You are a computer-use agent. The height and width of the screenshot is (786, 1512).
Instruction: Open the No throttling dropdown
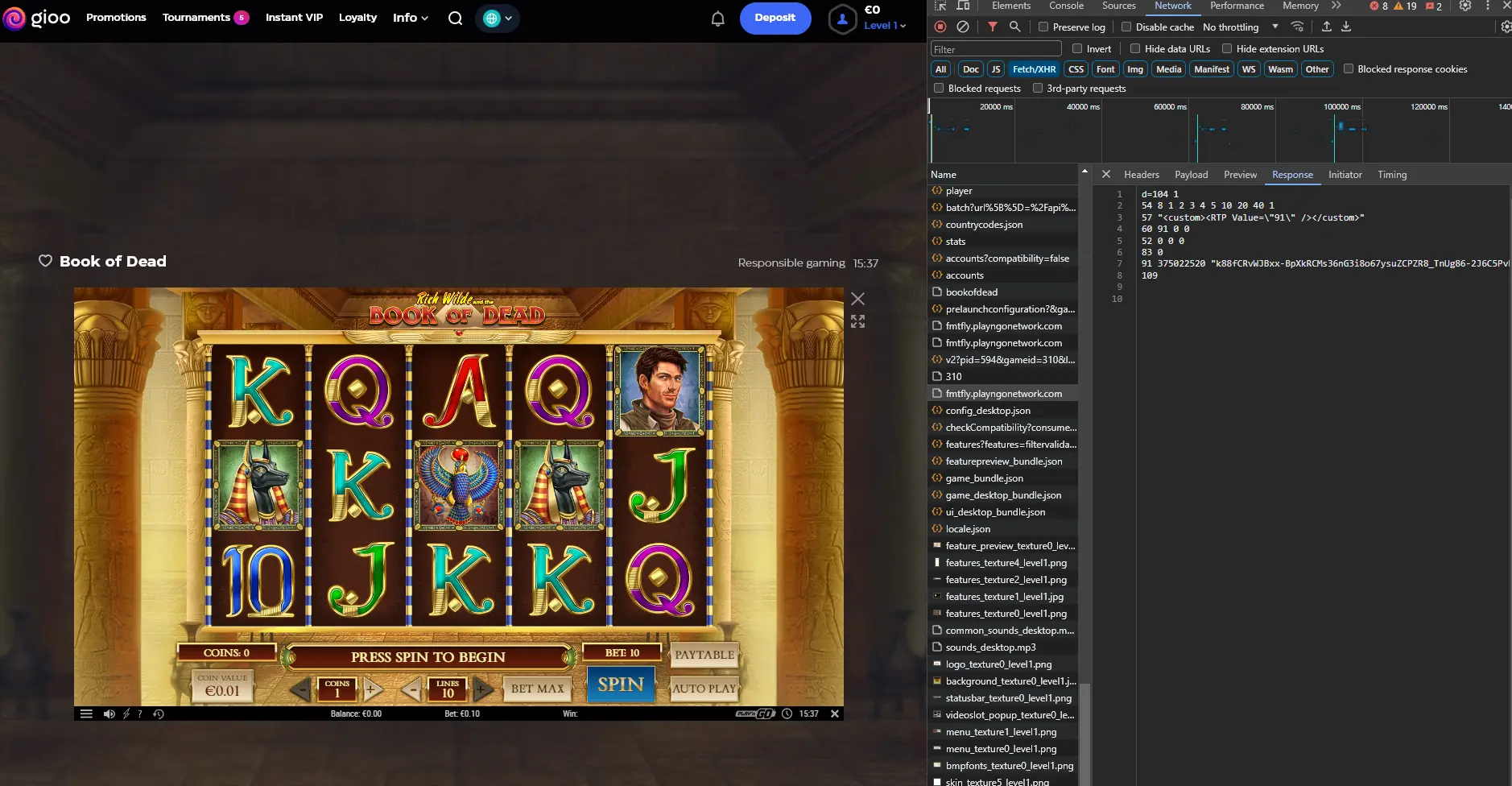coord(1241,27)
